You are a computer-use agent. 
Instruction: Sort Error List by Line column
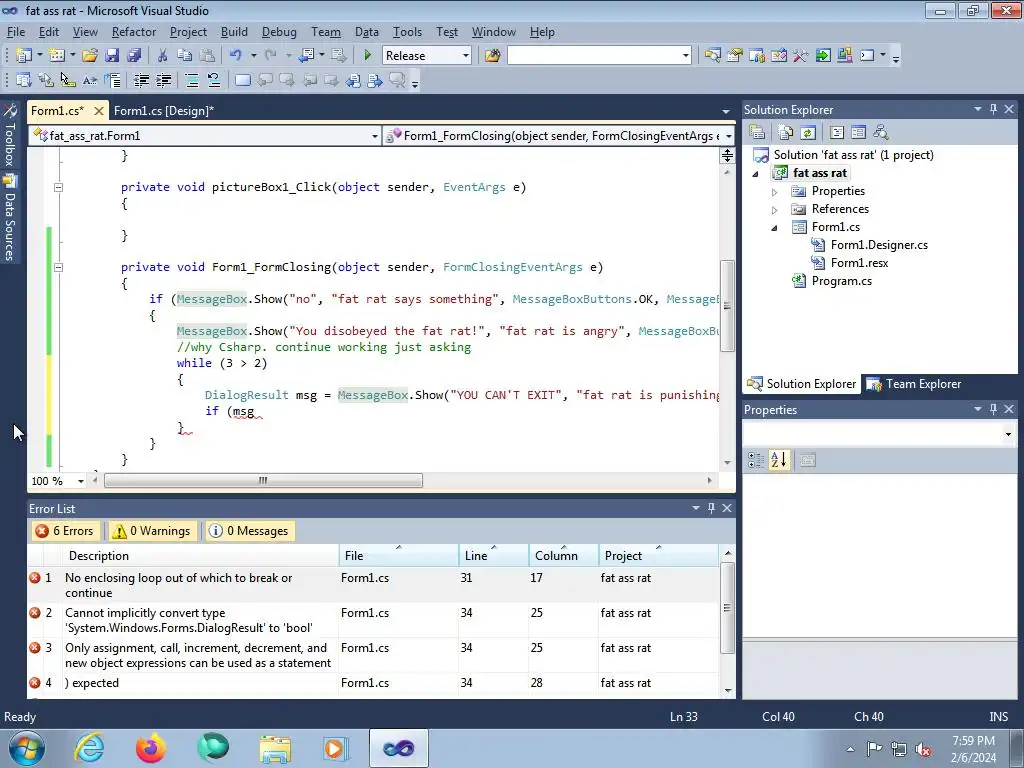494,555
